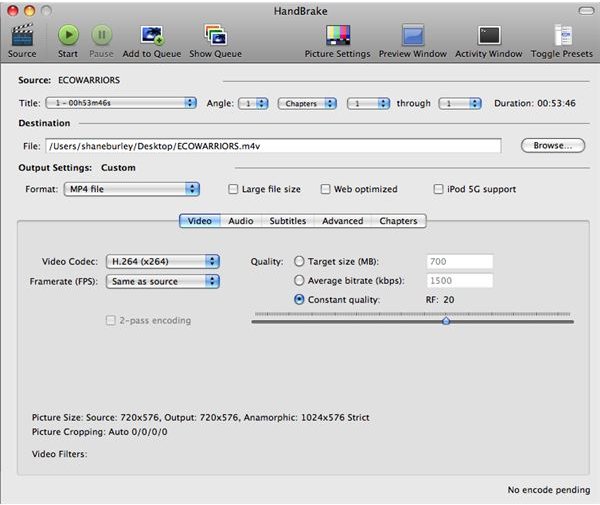
Task: Open the Activity Window terminal icon
Action: click(489, 36)
